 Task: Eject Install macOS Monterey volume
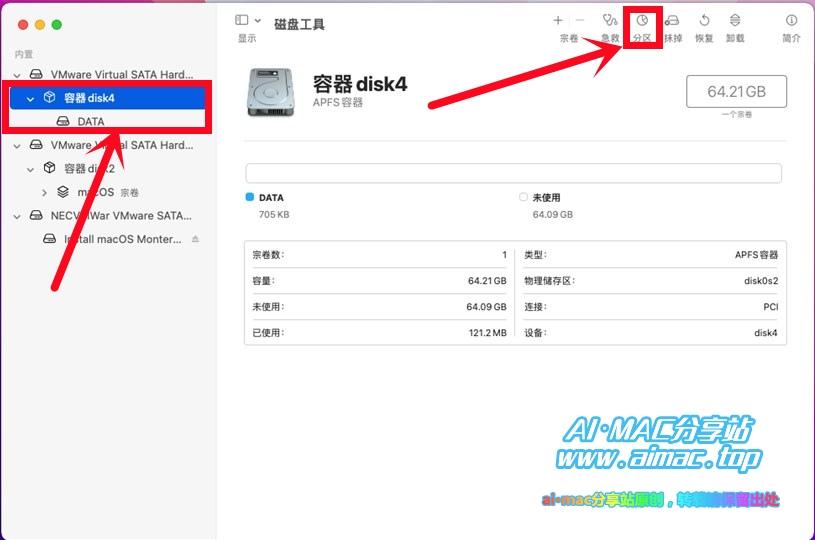(x=195, y=239)
